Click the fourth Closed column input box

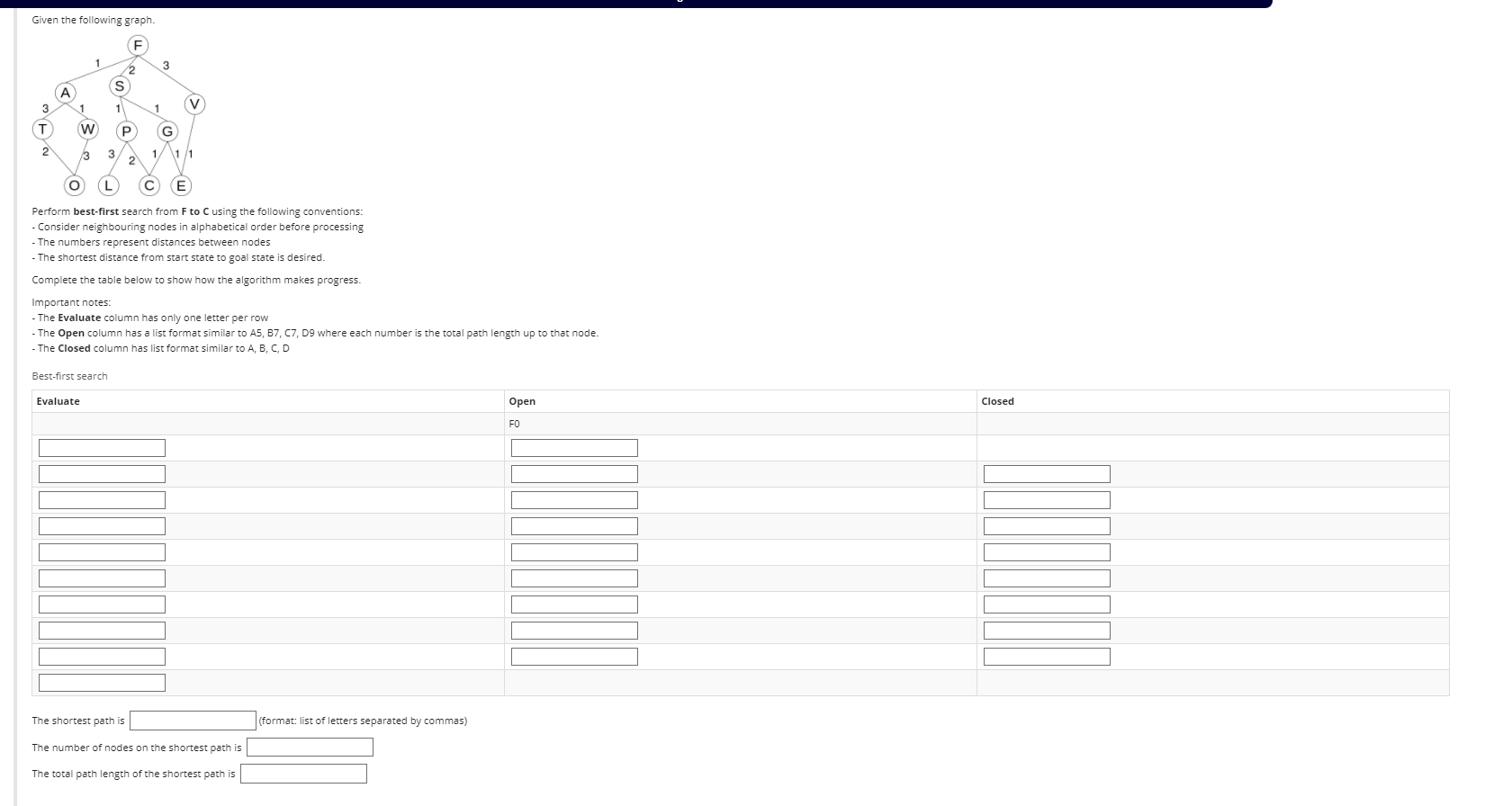tap(1047, 552)
